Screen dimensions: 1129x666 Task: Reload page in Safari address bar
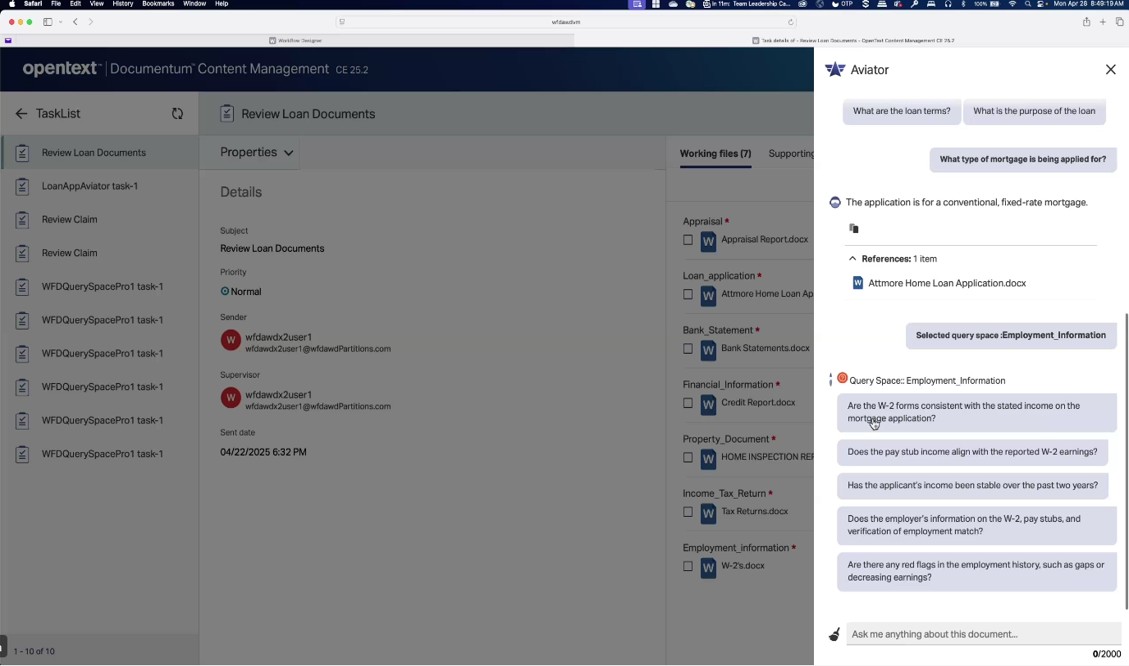(x=791, y=22)
